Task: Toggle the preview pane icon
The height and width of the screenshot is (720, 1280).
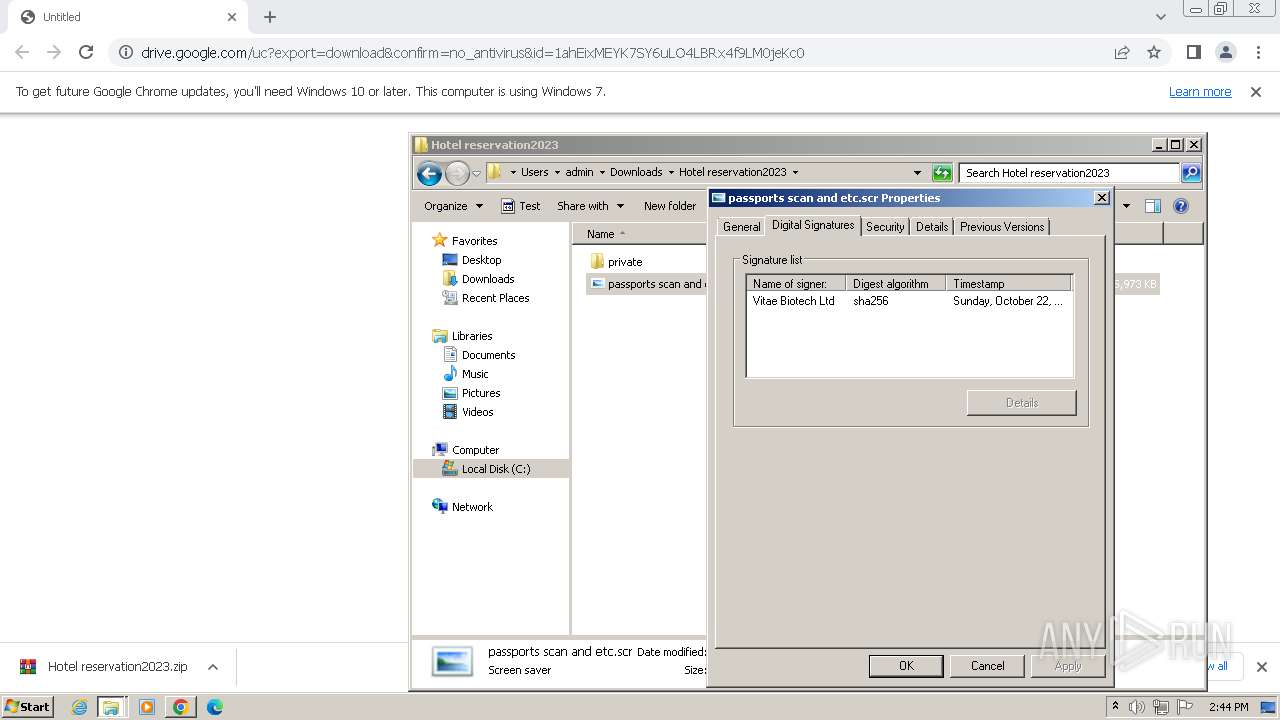Action: (1153, 206)
